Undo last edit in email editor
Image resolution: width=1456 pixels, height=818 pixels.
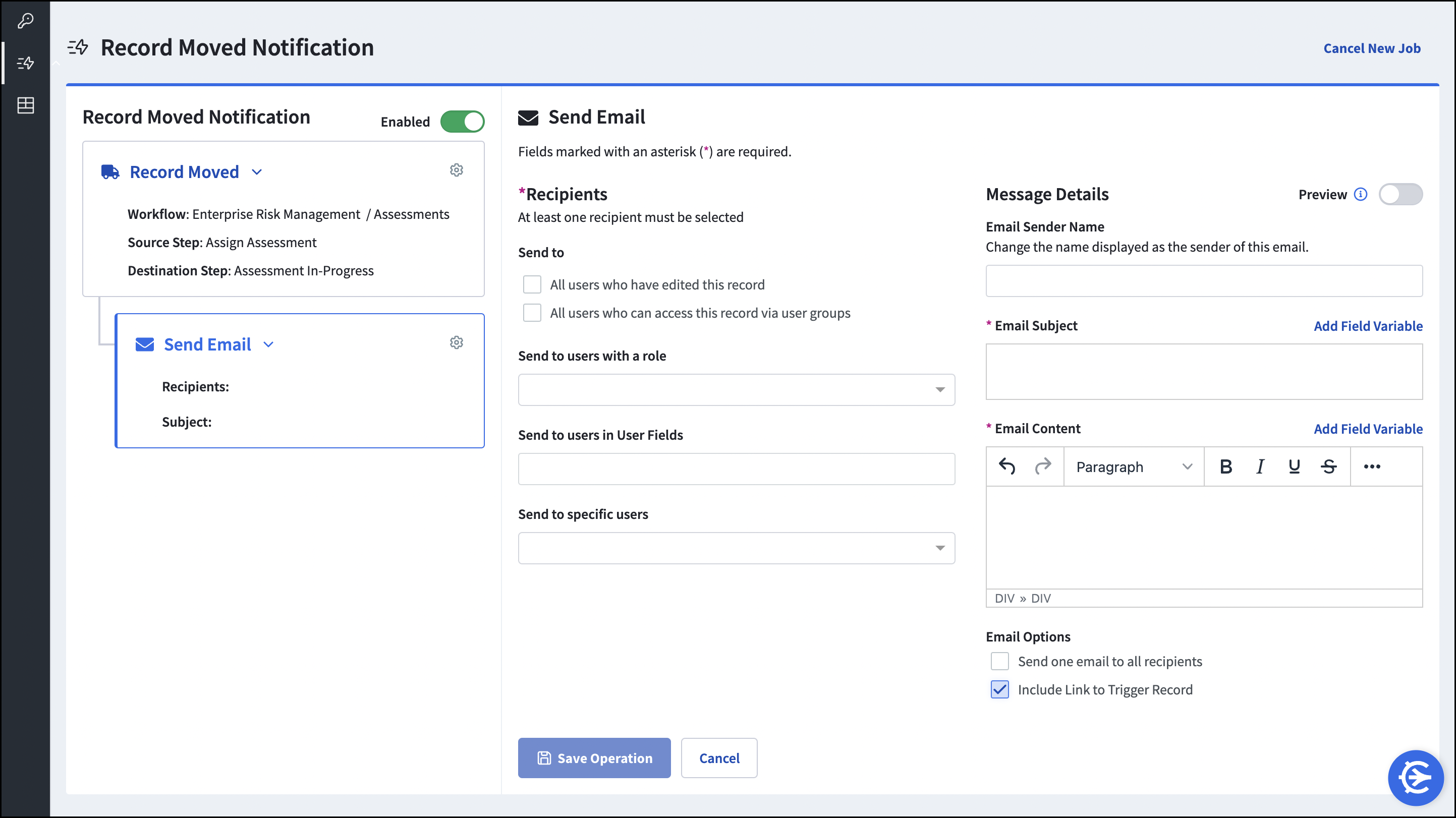[x=1006, y=466]
